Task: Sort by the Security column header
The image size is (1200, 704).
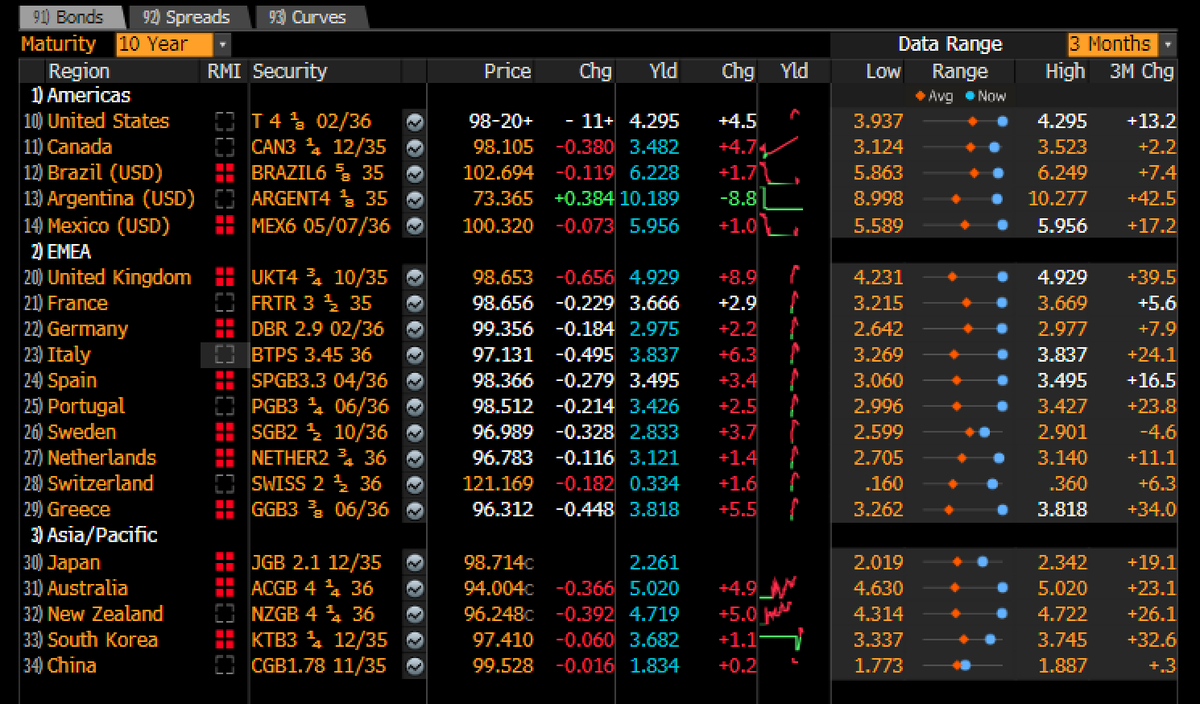Action: [290, 71]
